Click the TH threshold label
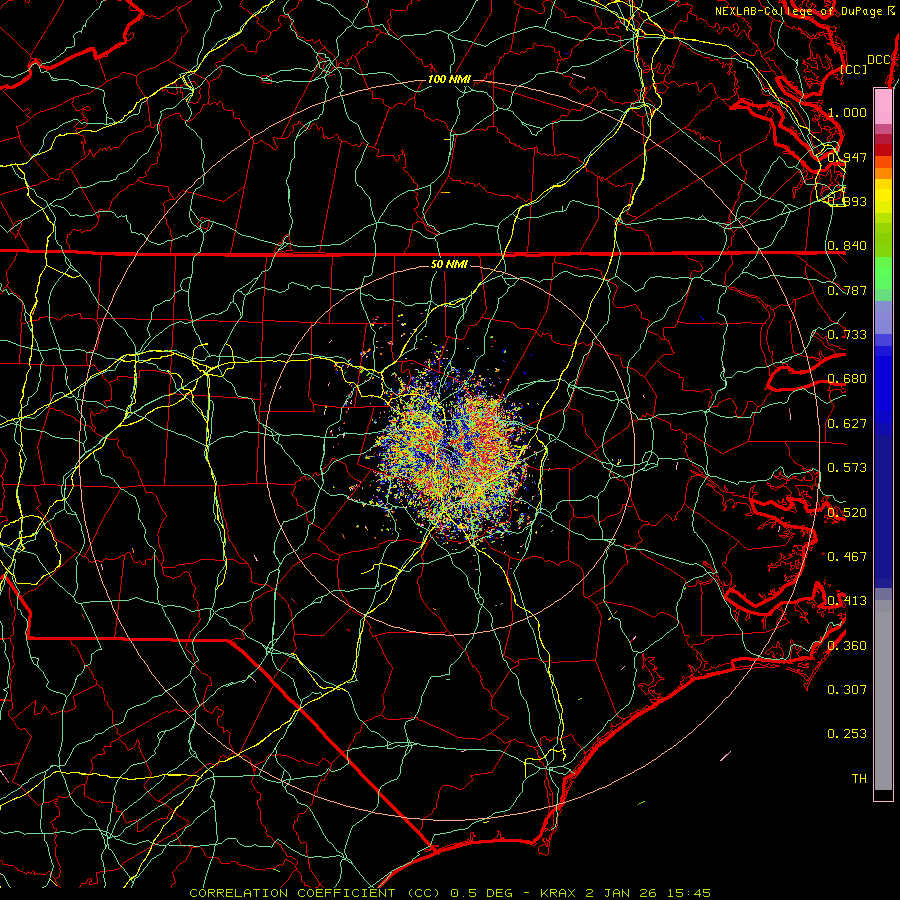Image resolution: width=900 pixels, height=900 pixels. tap(859, 779)
